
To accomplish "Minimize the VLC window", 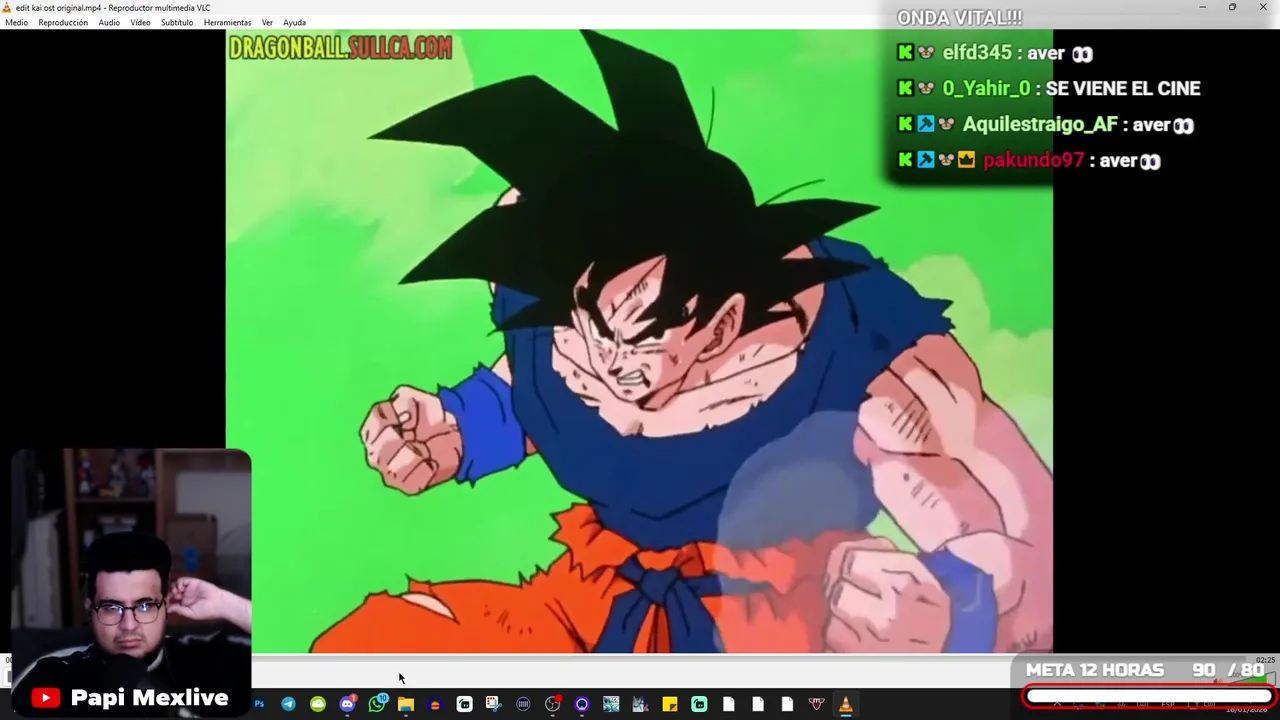I will 1202,7.
